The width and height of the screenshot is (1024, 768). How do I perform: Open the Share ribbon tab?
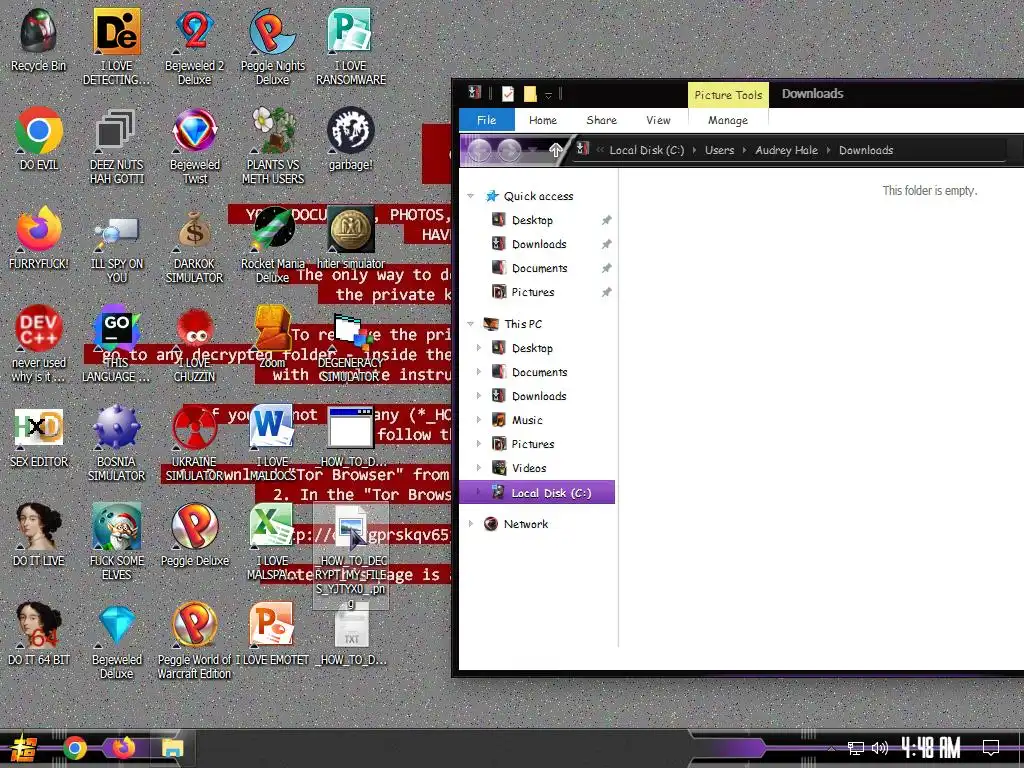coord(601,120)
